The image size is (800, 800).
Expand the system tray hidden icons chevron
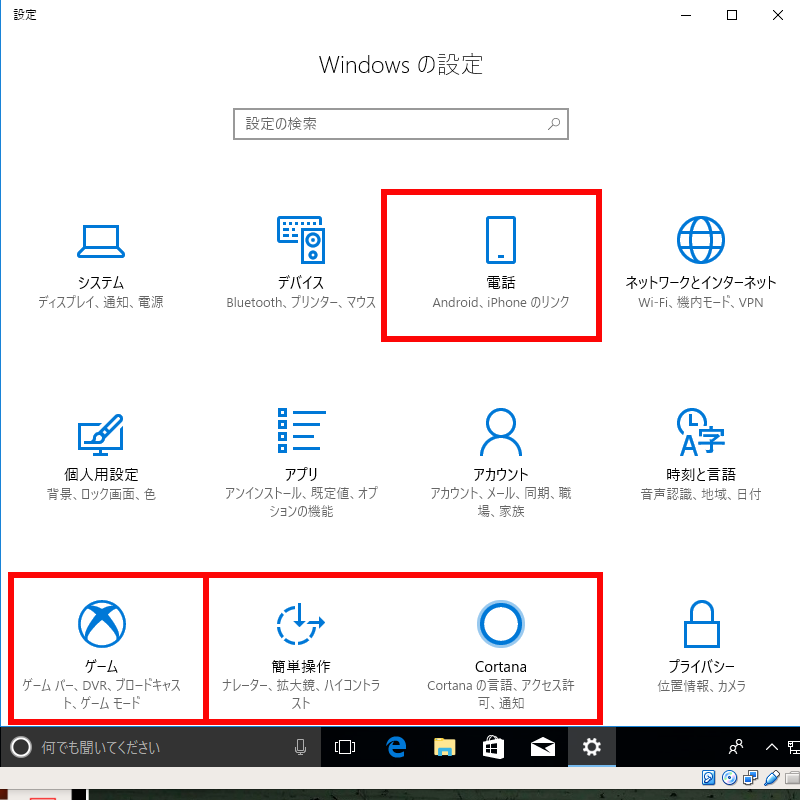point(771,747)
